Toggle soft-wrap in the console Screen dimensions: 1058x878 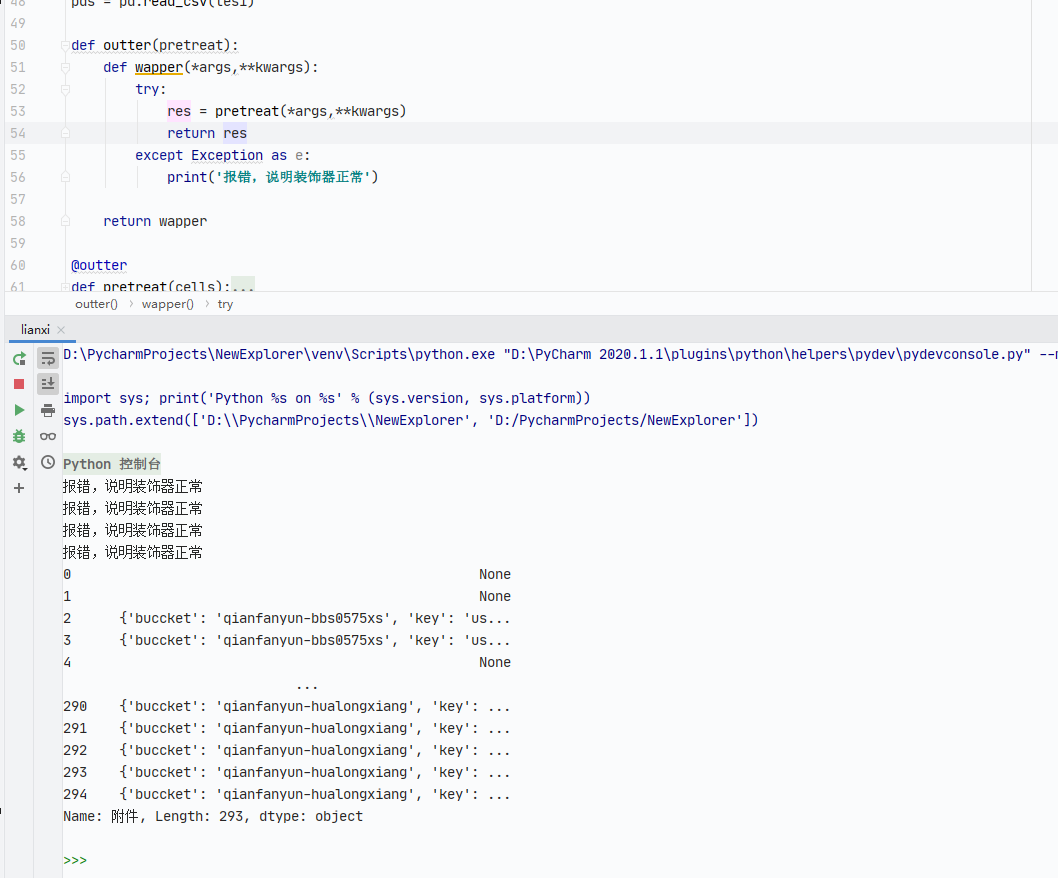[48, 358]
